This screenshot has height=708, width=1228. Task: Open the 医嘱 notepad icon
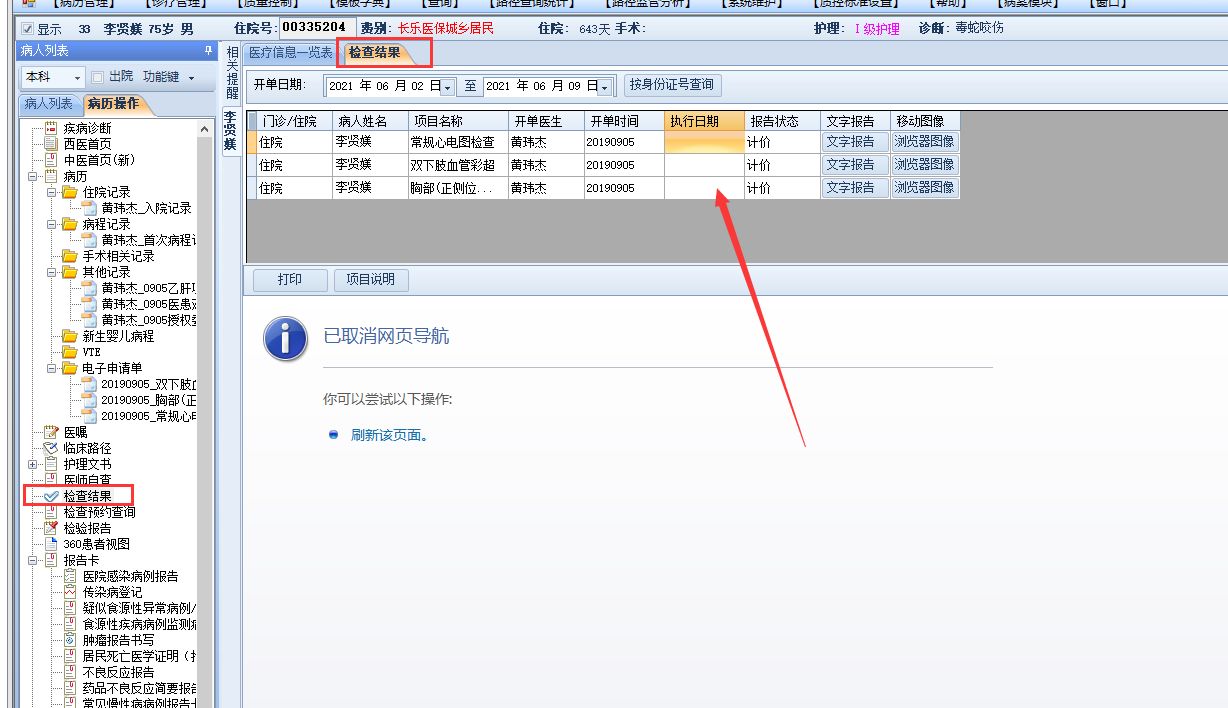pos(51,432)
